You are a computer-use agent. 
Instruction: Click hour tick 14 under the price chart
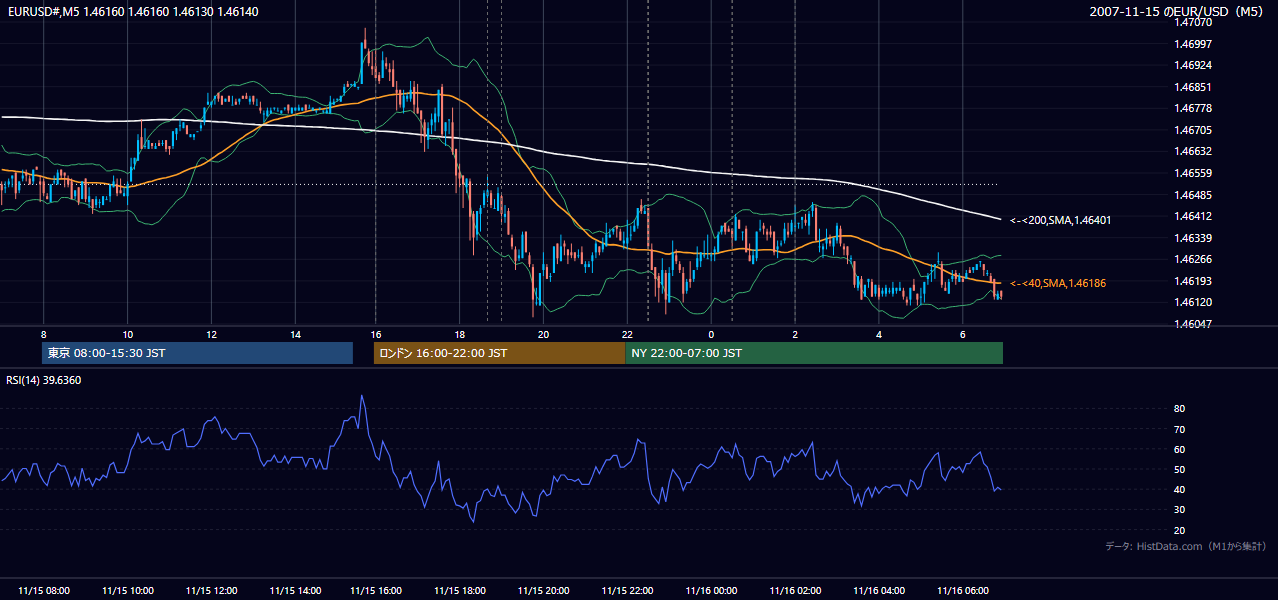point(295,333)
